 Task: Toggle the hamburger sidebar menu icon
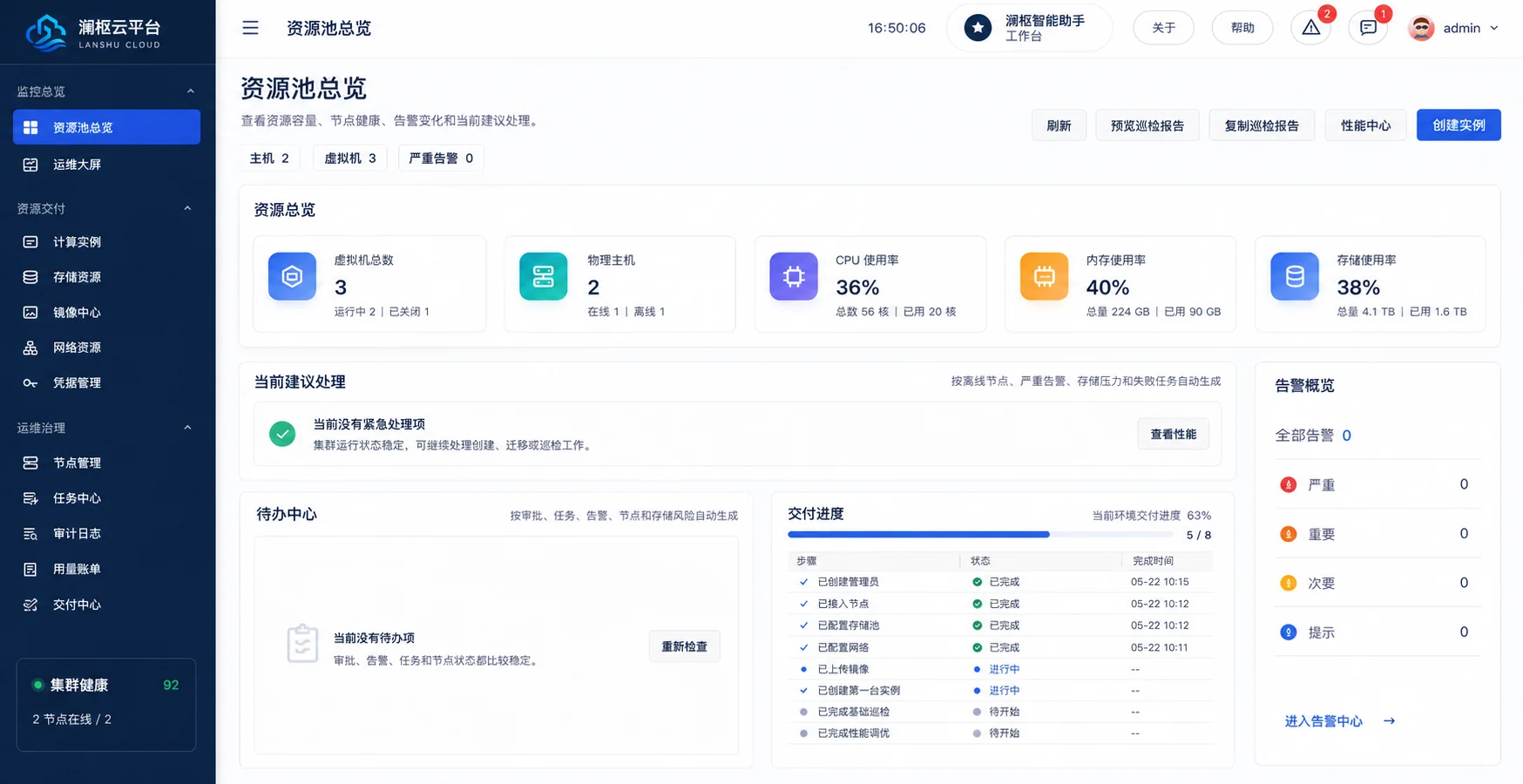250,28
